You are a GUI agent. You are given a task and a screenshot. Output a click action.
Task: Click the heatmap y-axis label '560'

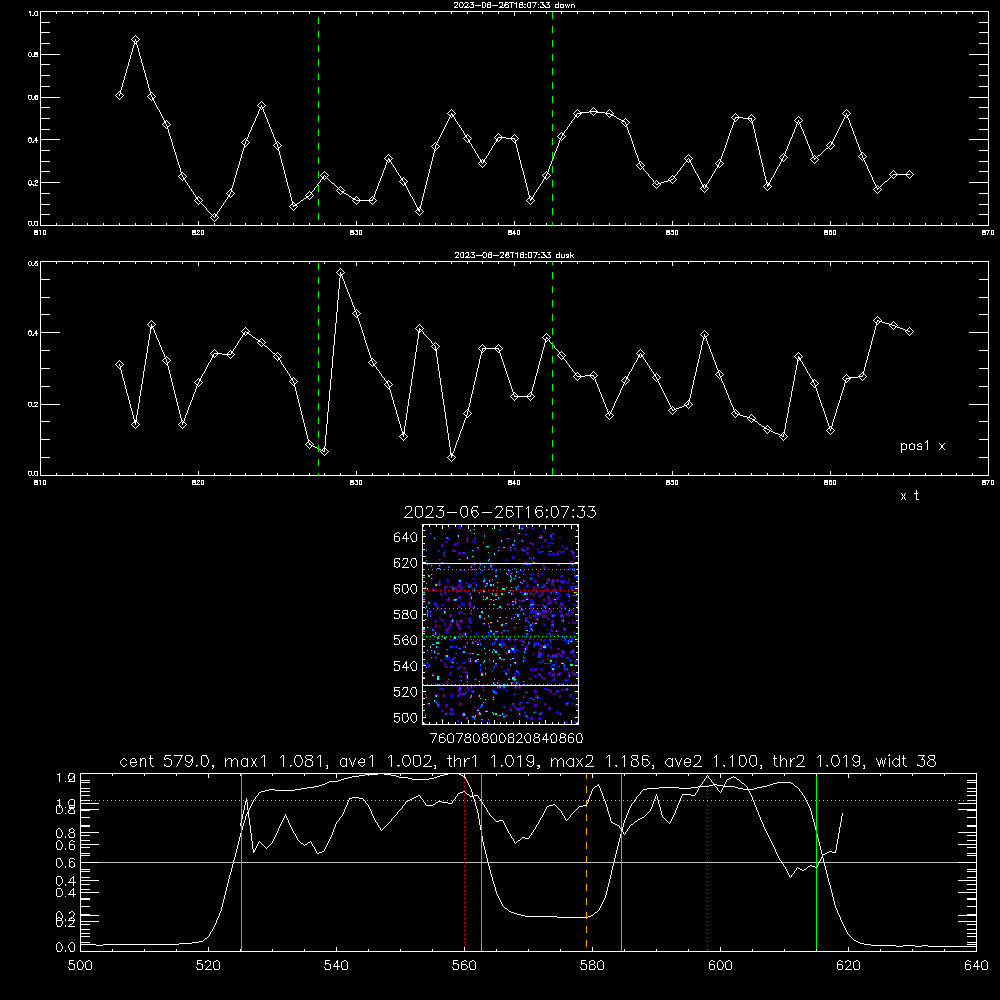click(x=405, y=640)
